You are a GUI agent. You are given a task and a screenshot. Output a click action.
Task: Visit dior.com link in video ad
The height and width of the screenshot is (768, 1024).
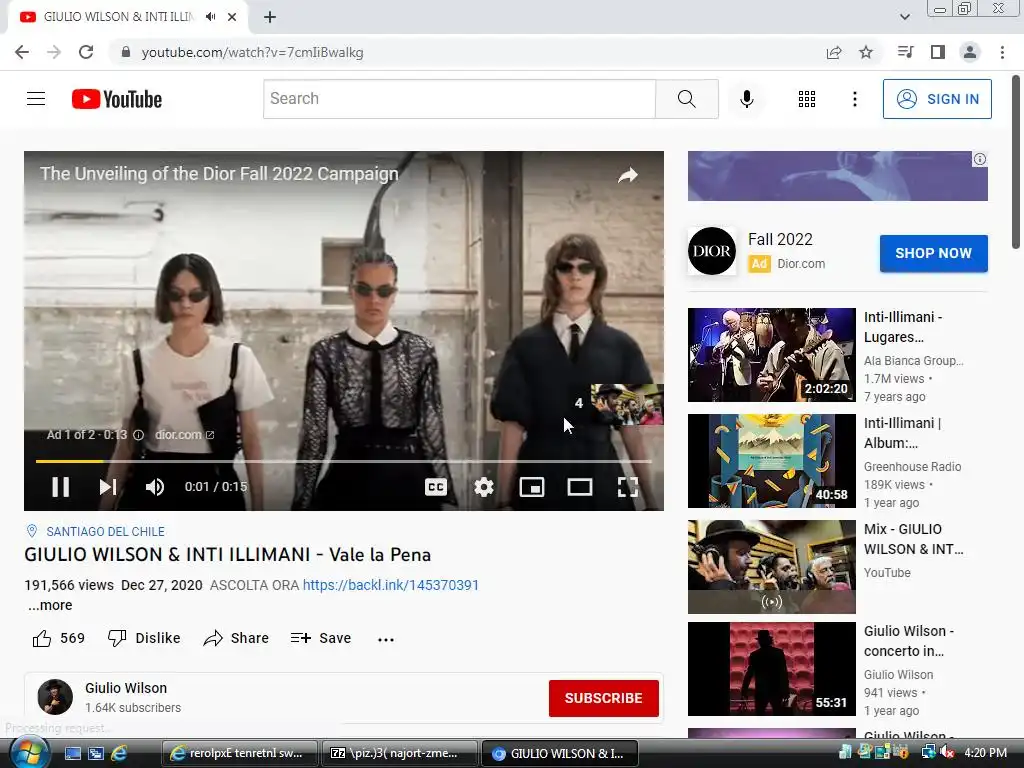click(x=184, y=435)
